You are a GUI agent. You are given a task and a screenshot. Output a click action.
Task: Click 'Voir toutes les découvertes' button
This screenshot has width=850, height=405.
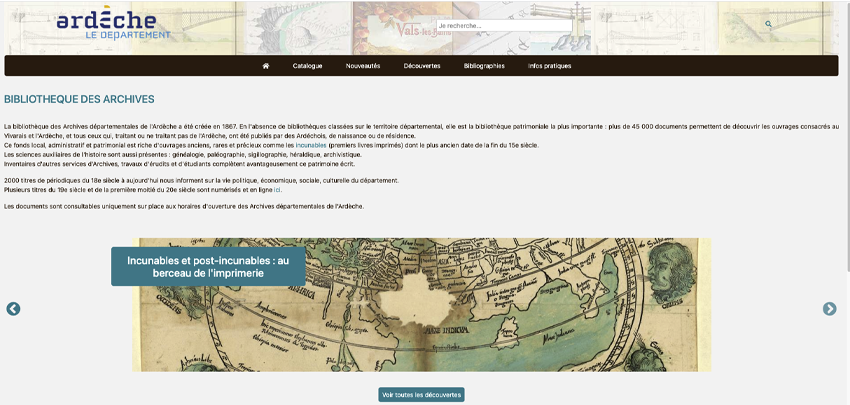coord(421,395)
